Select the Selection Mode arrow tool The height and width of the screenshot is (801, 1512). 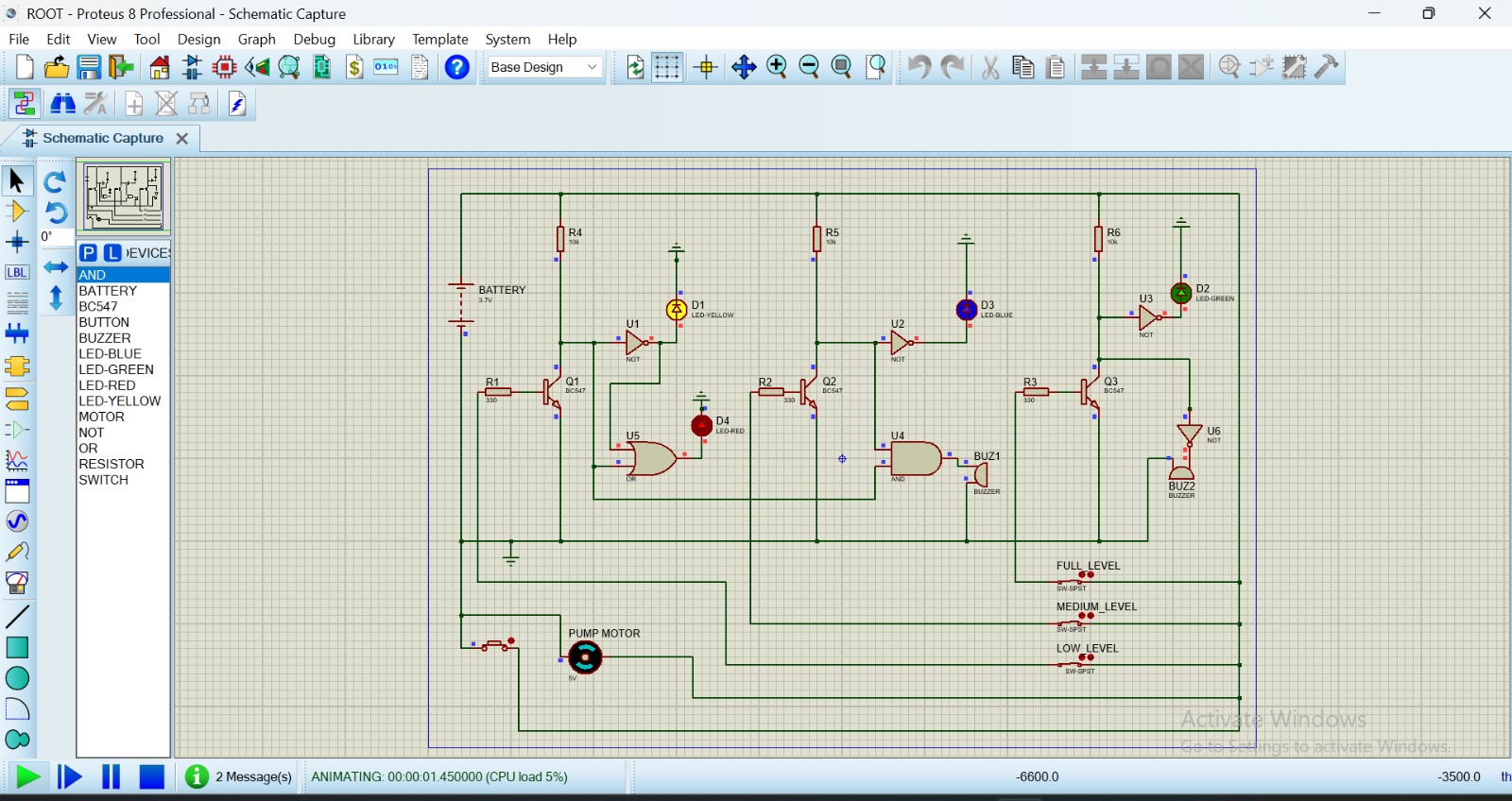tap(17, 180)
